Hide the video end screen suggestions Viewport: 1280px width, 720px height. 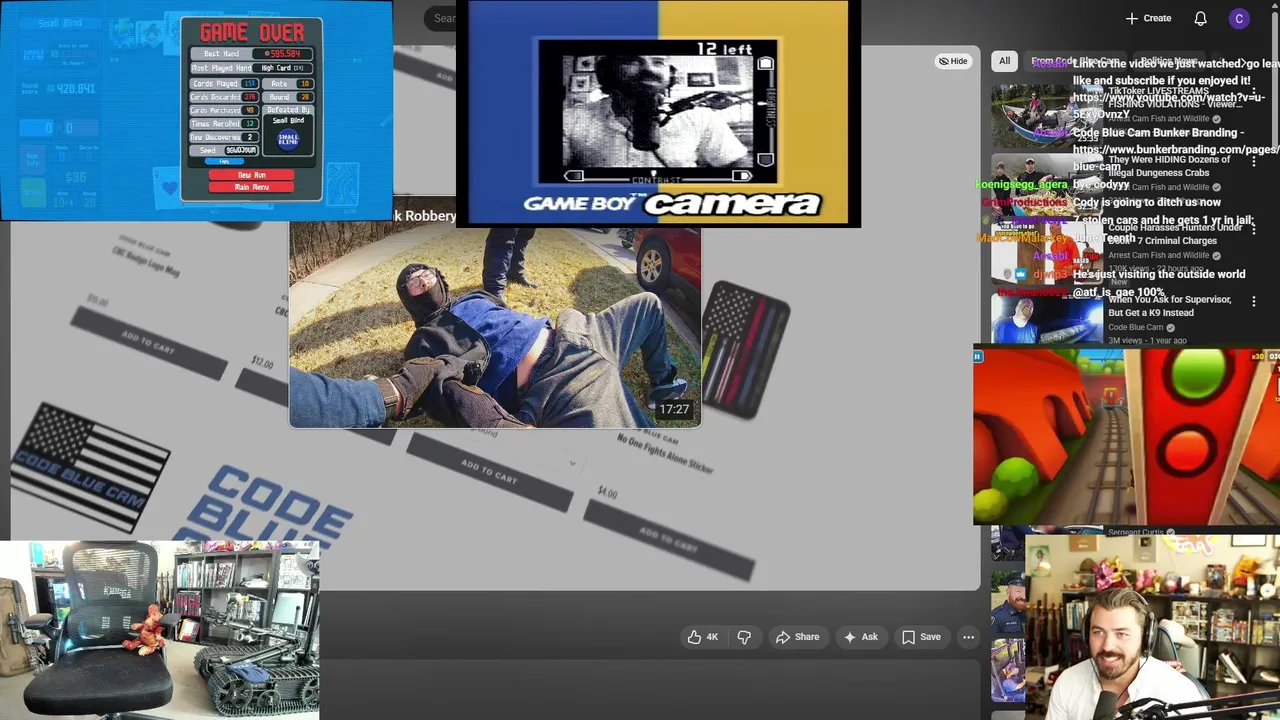coord(952,61)
